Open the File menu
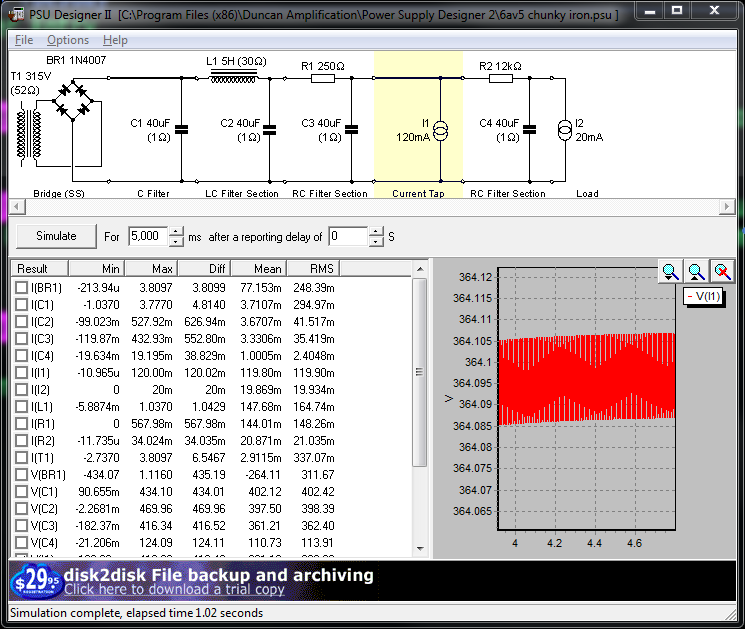This screenshot has height=629, width=745. (24, 40)
